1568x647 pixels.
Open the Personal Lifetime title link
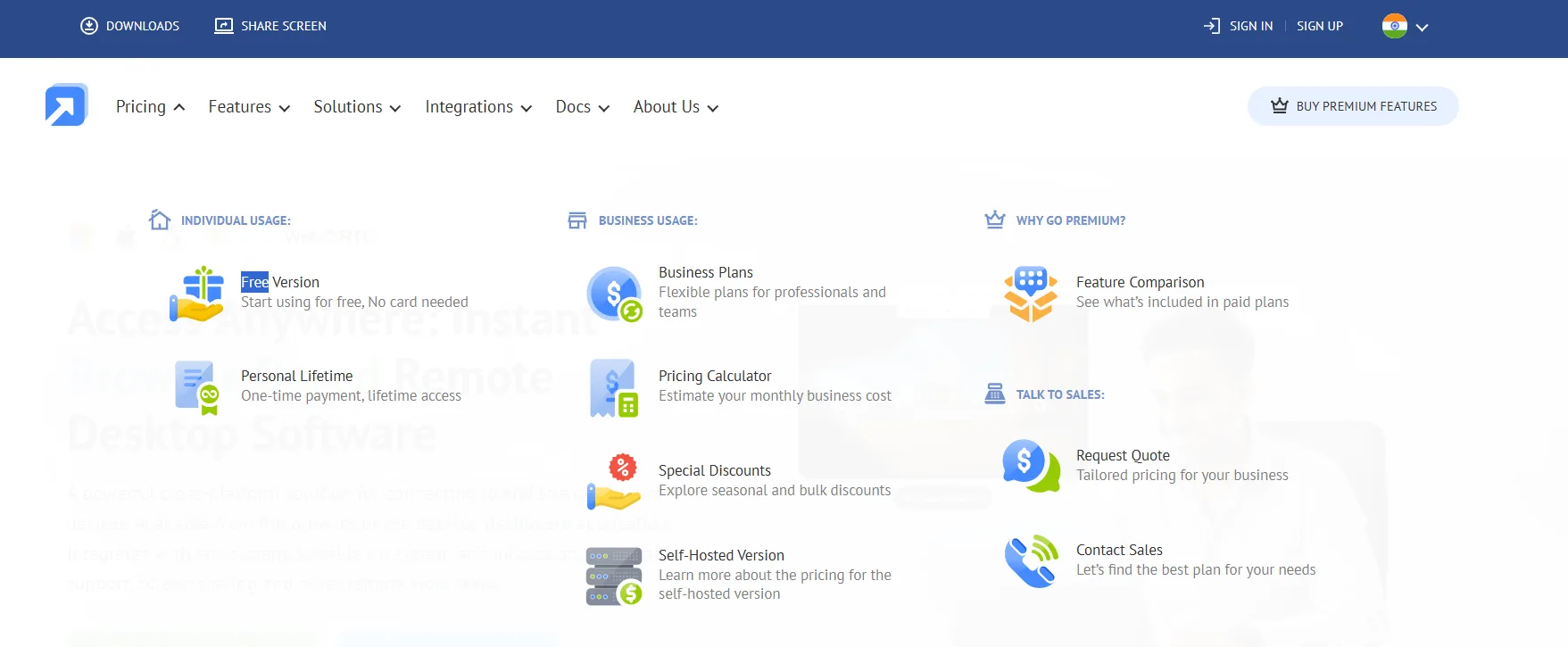(x=296, y=376)
